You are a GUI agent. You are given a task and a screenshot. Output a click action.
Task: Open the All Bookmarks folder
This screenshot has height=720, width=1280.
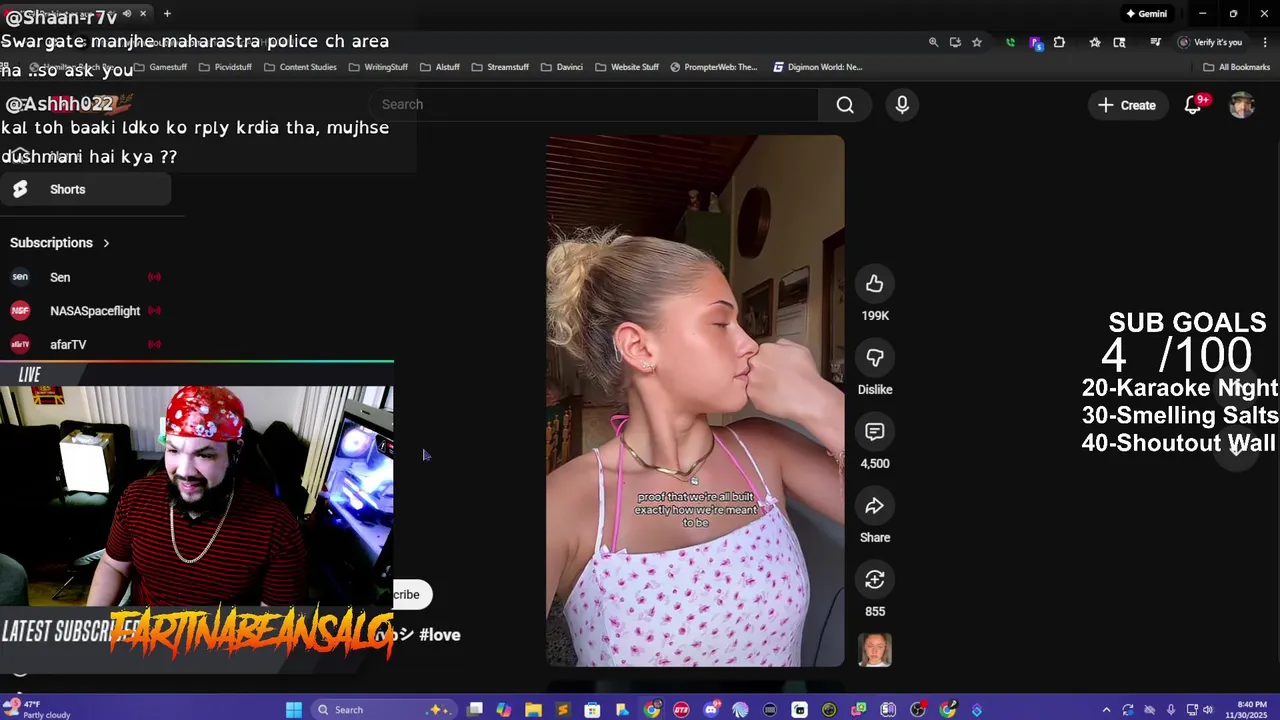[1237, 67]
